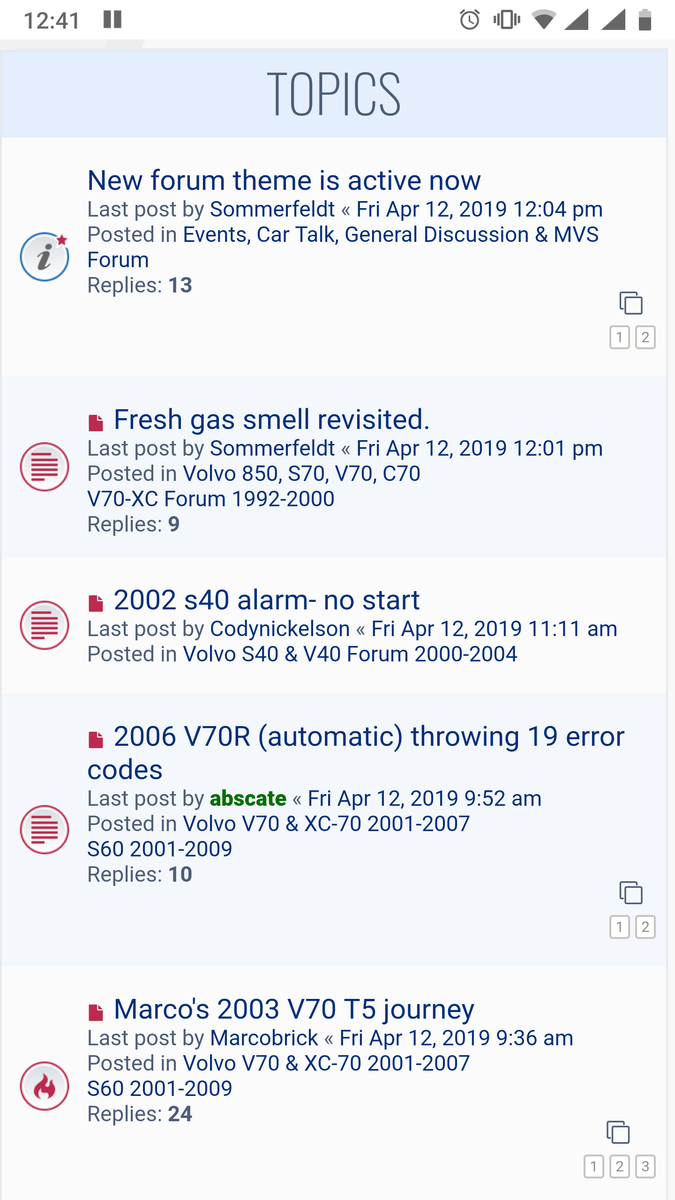Click the multipage icon under the forum theme topic
This screenshot has width=675, height=1200.
[x=631, y=302]
